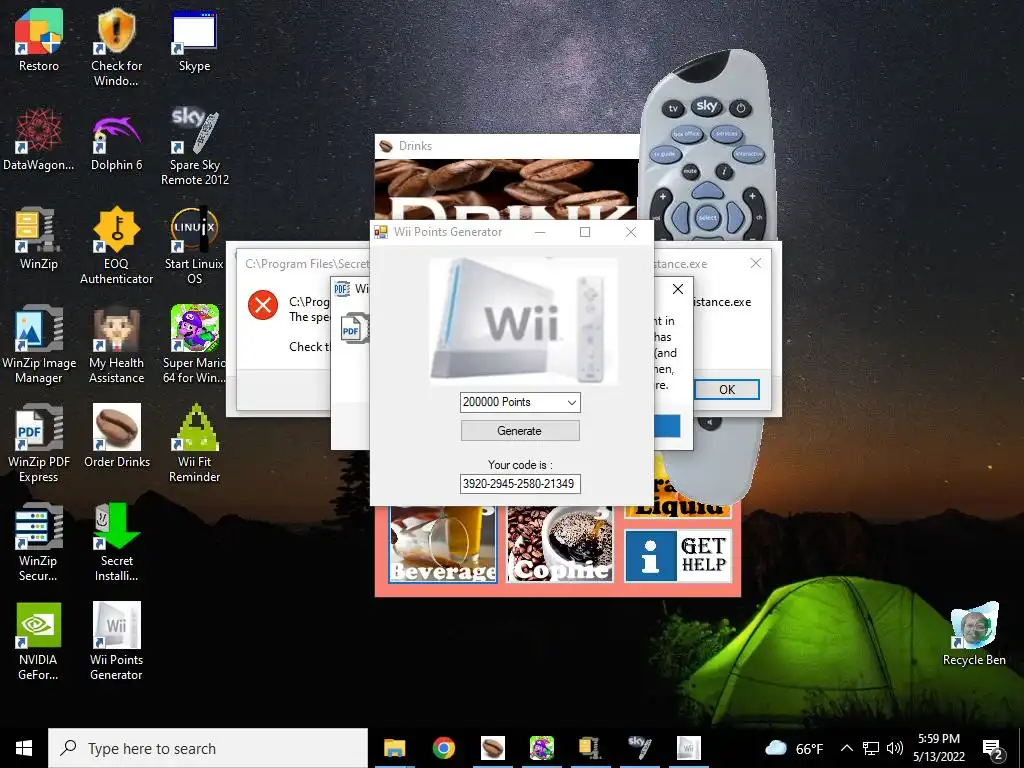Viewport: 1024px width, 768px height.
Task: Open the Wii Fit Reminder shortcut
Action: [x=194, y=444]
